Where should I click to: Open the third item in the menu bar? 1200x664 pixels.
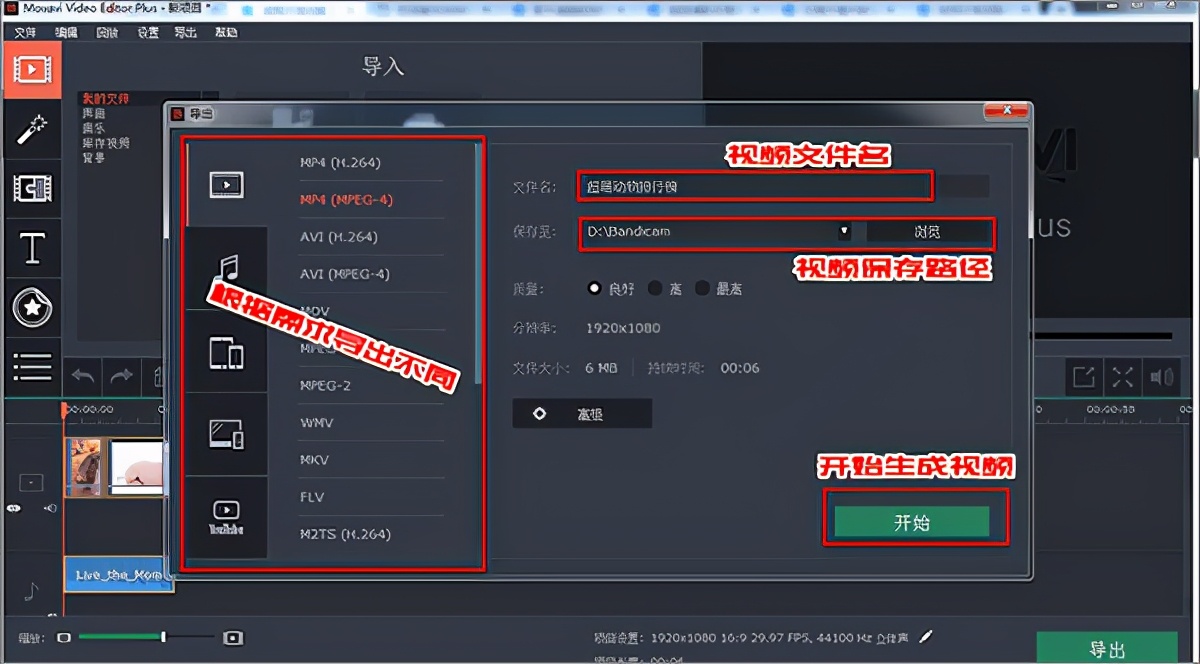coord(107,32)
